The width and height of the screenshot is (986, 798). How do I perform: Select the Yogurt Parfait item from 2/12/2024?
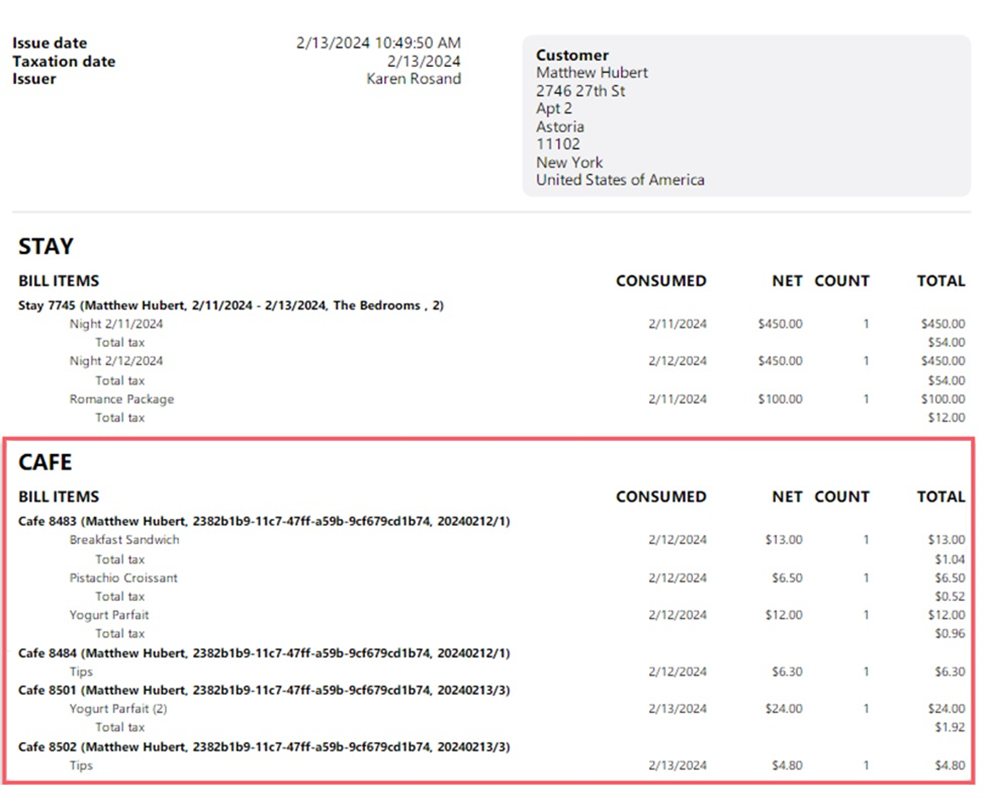coord(109,615)
